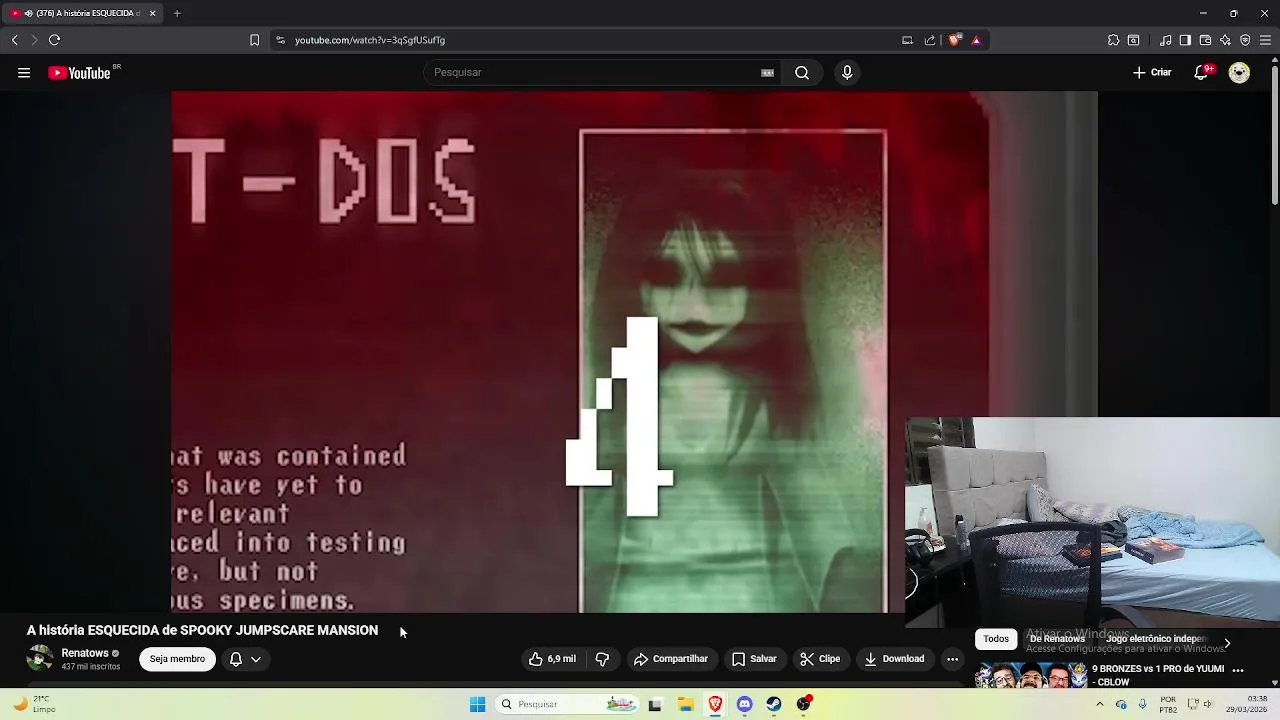Screen dimensions: 1280x720
Task: Activate voice search microphone
Action: pos(847,72)
